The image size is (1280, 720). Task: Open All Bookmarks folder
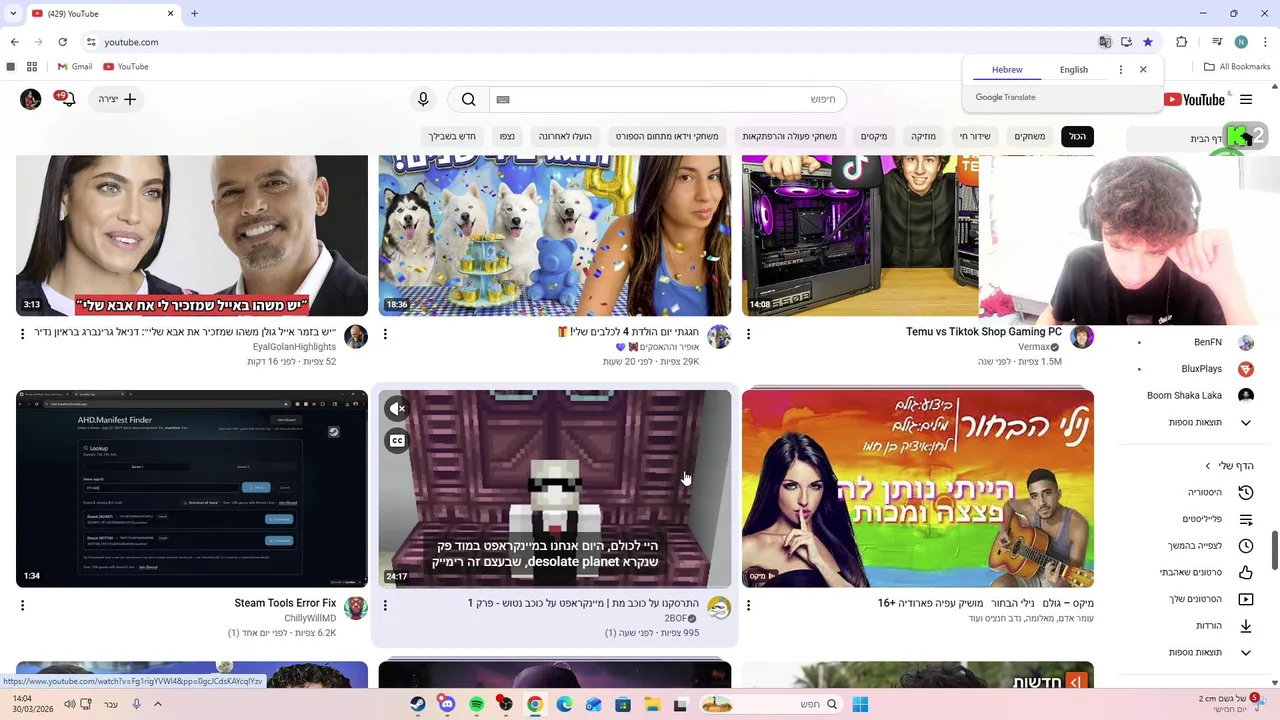(x=1237, y=67)
